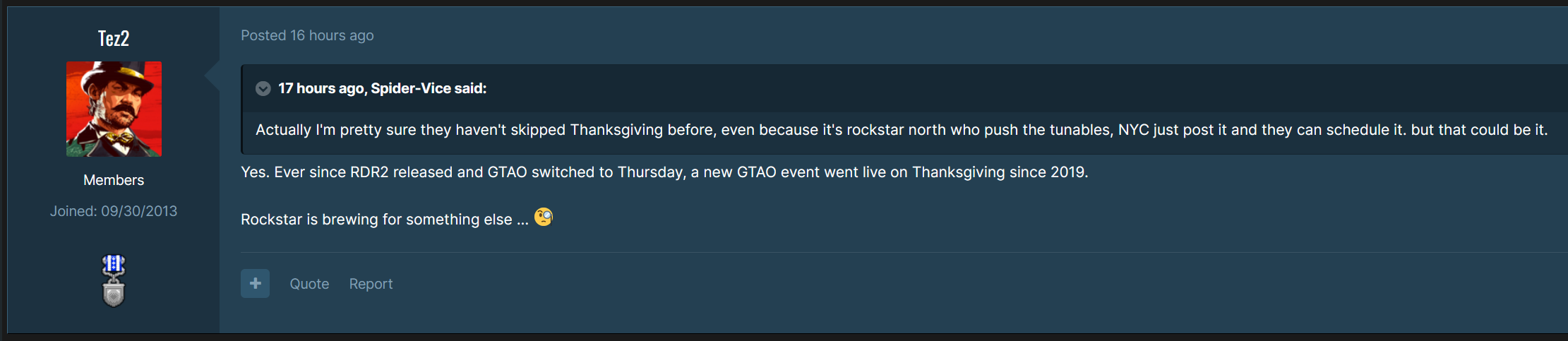Click the member rank medal badge

(114, 280)
